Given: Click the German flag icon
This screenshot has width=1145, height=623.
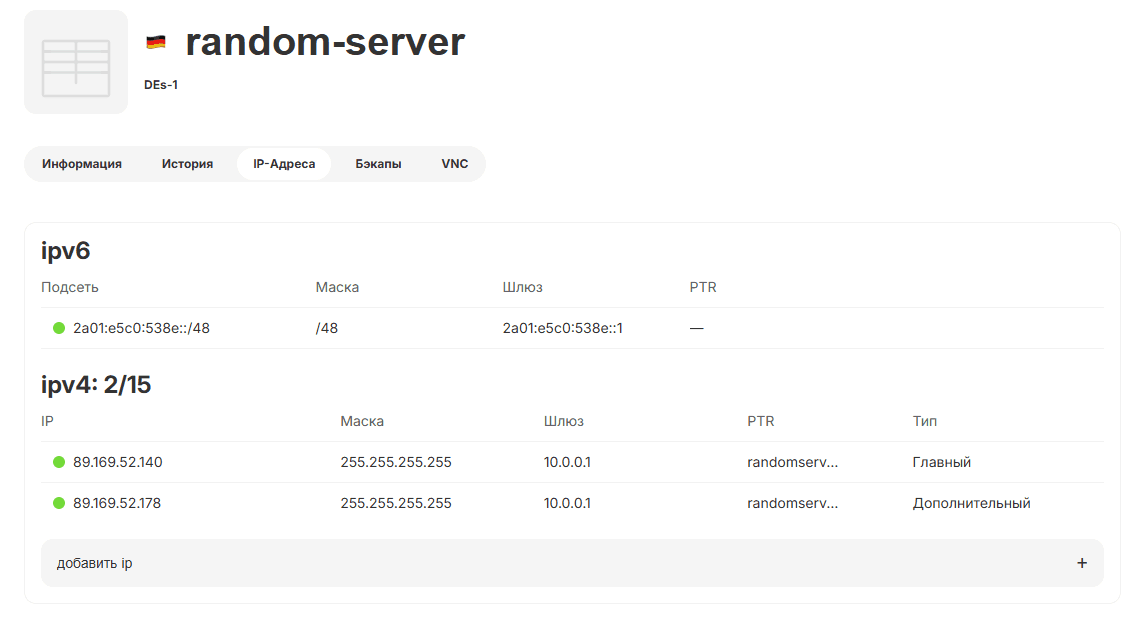Looking at the screenshot, I should [x=156, y=42].
